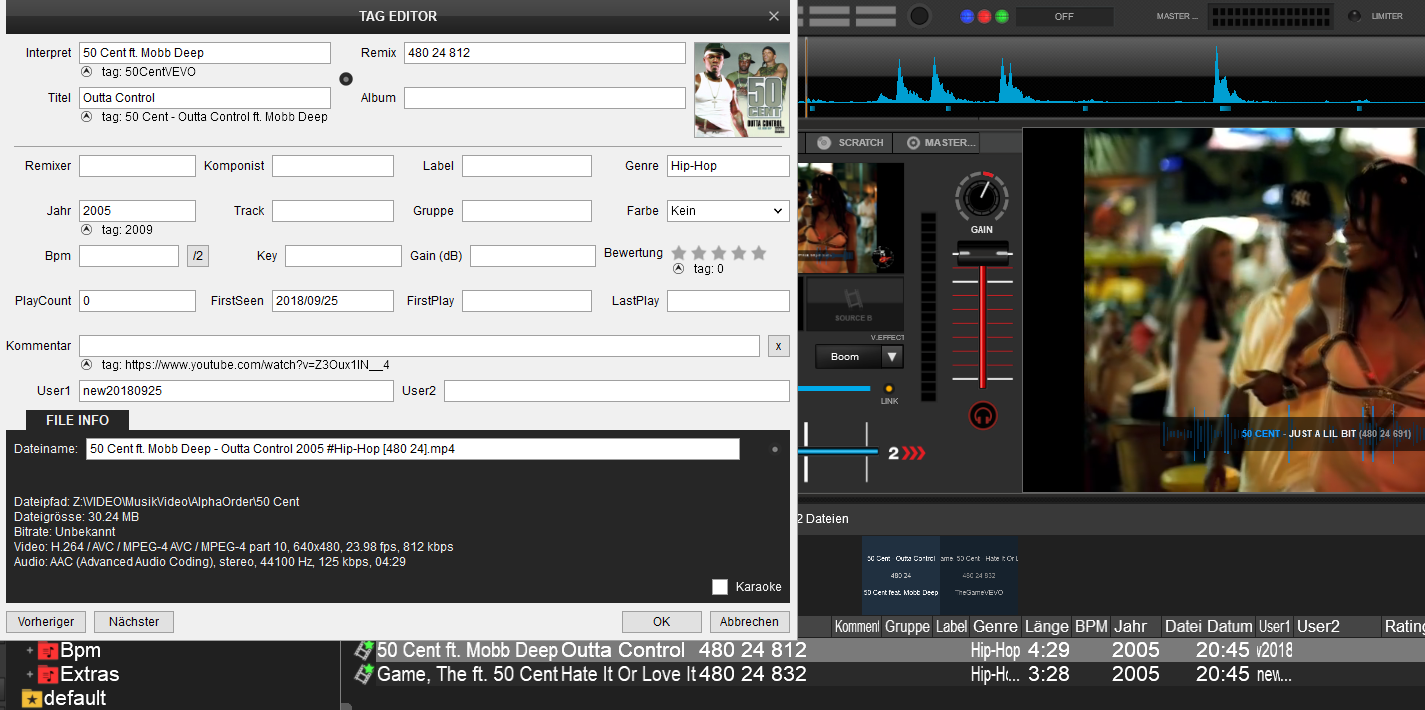Apply Jahr tag 2009 arrow icon
This screenshot has width=1425, height=710.
click(x=86, y=230)
